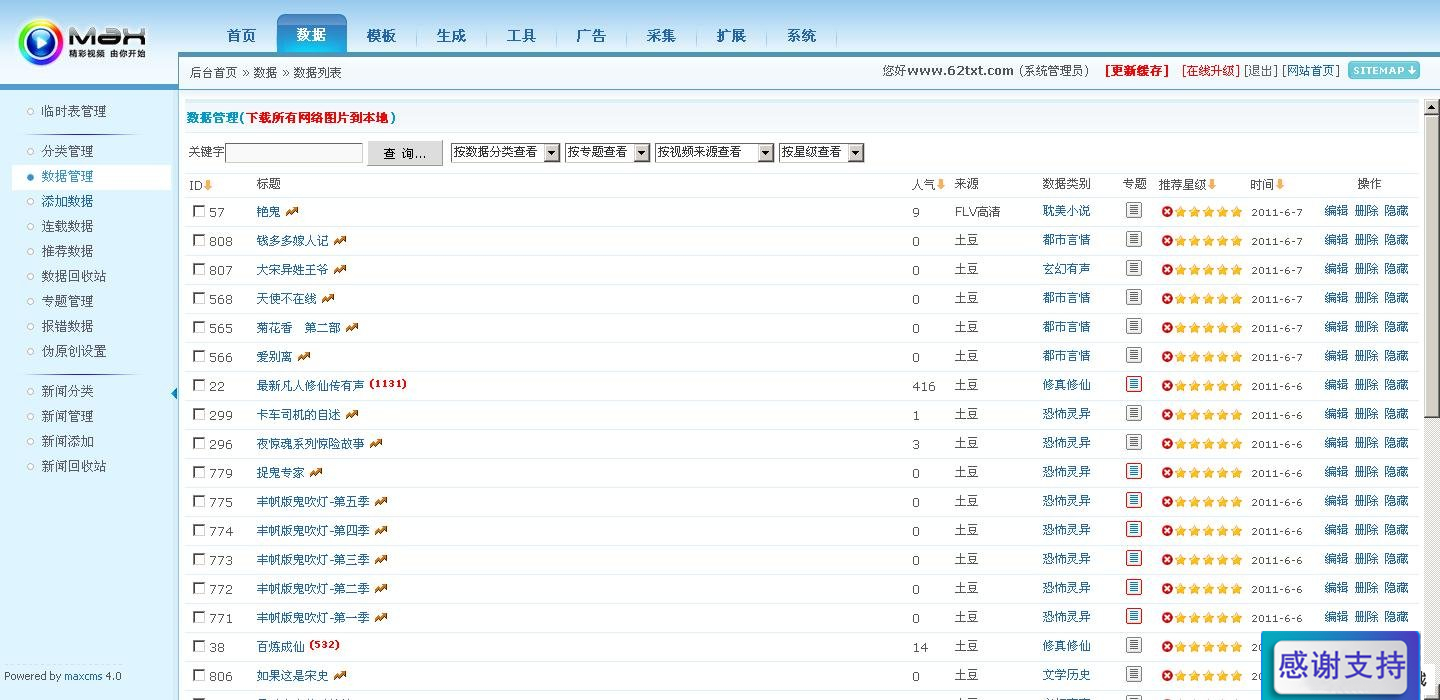The height and width of the screenshot is (700, 1440).
Task: Click the chart icon next to 夜惊魂系列惊险故事
Action: click(376, 443)
